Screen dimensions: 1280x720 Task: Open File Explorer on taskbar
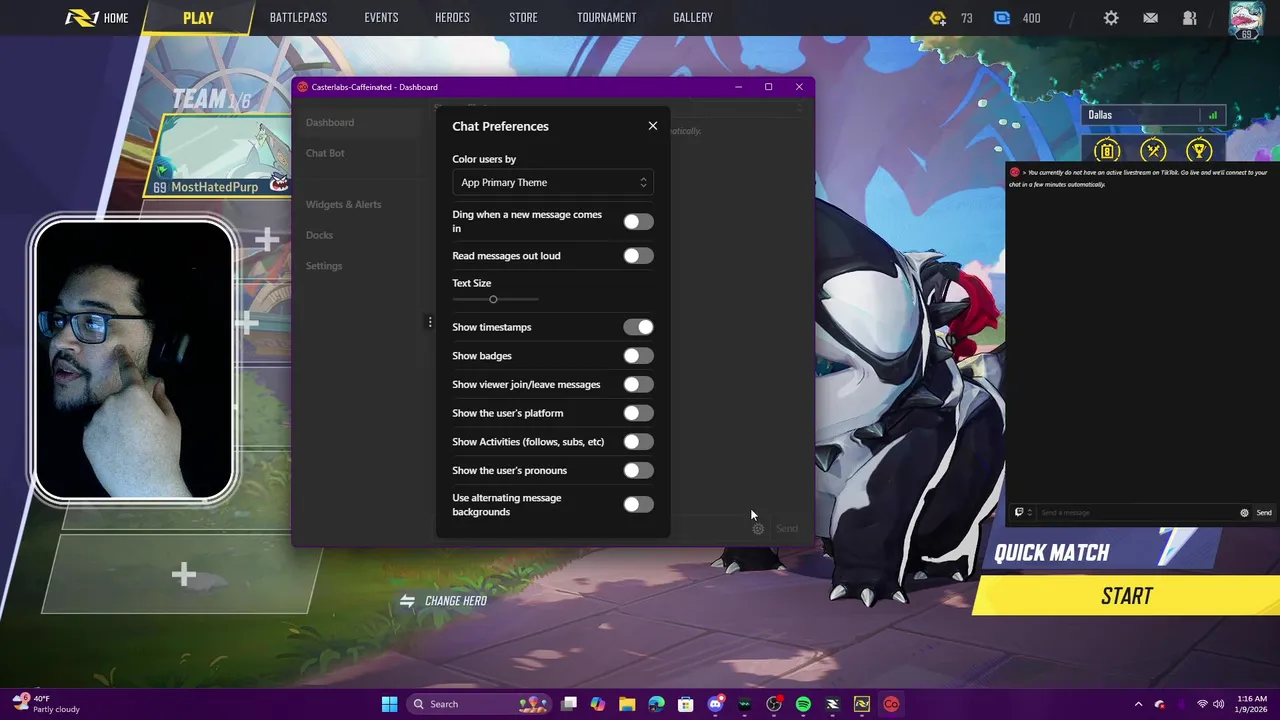coord(627,704)
